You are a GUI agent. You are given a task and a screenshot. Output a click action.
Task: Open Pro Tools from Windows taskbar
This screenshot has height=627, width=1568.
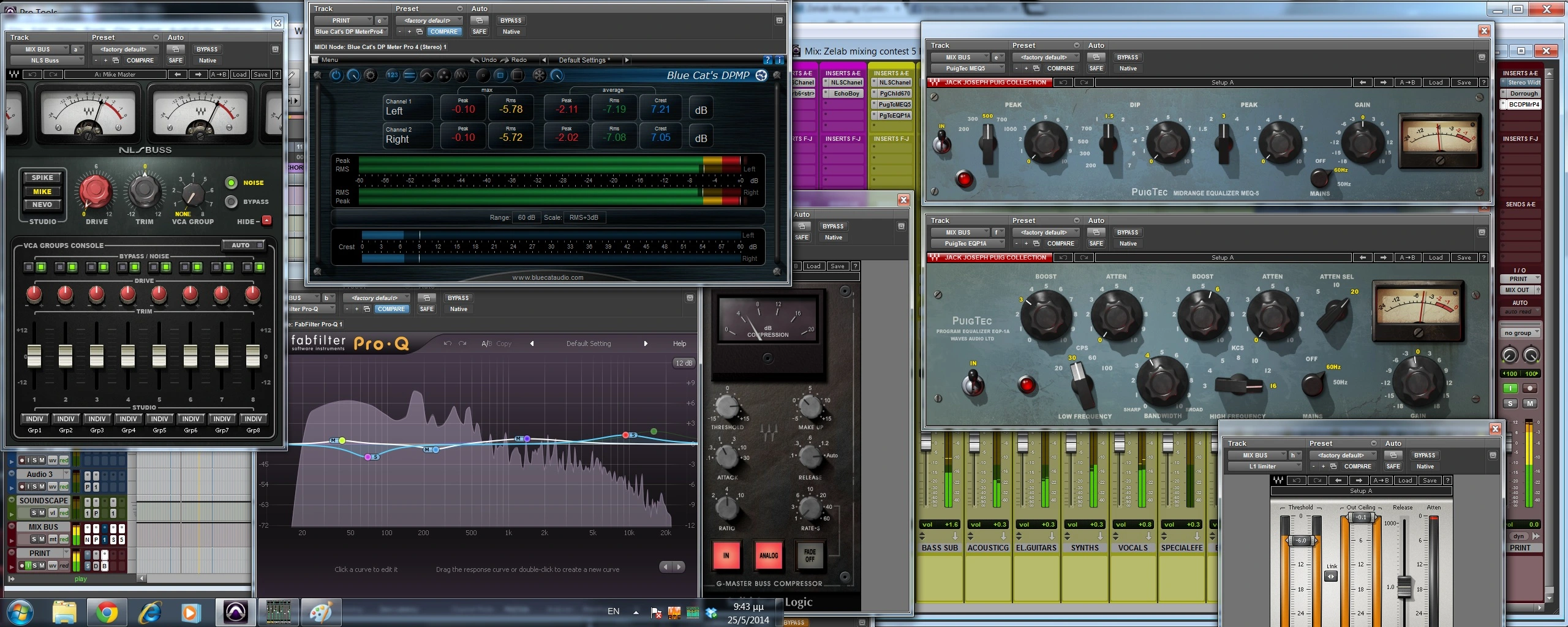(x=236, y=612)
